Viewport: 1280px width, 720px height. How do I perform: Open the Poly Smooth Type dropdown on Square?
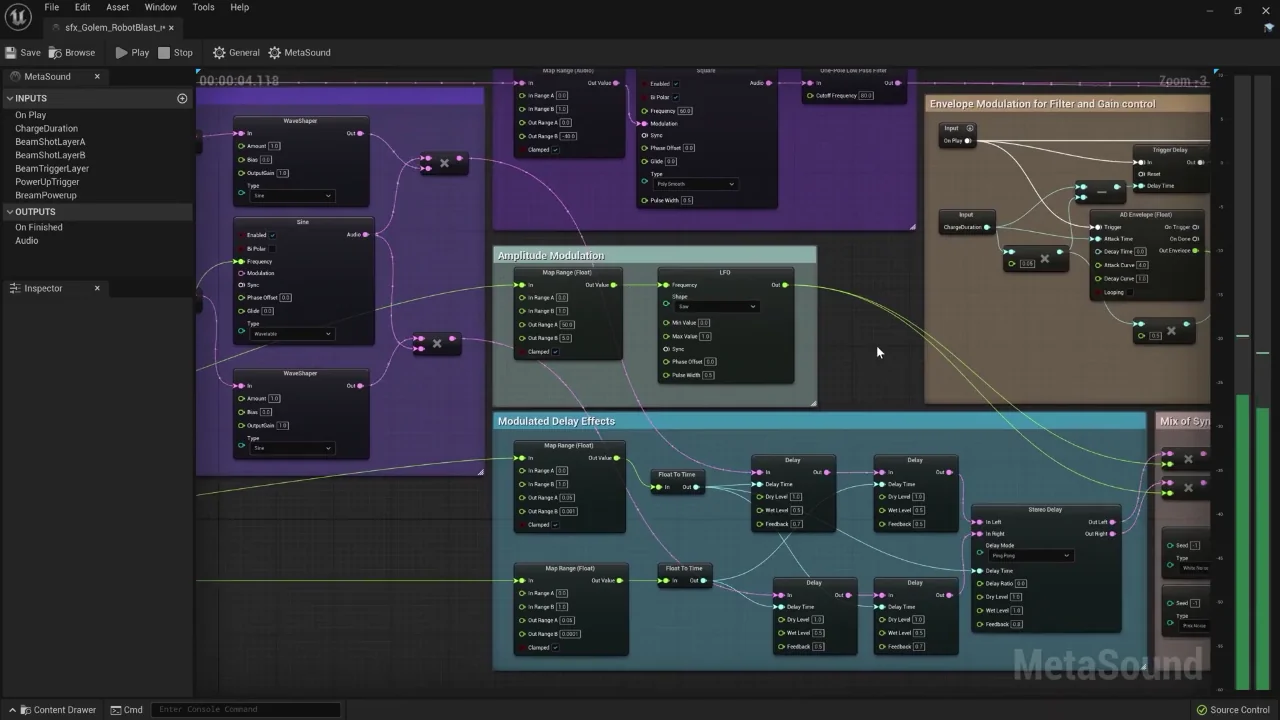pos(695,184)
